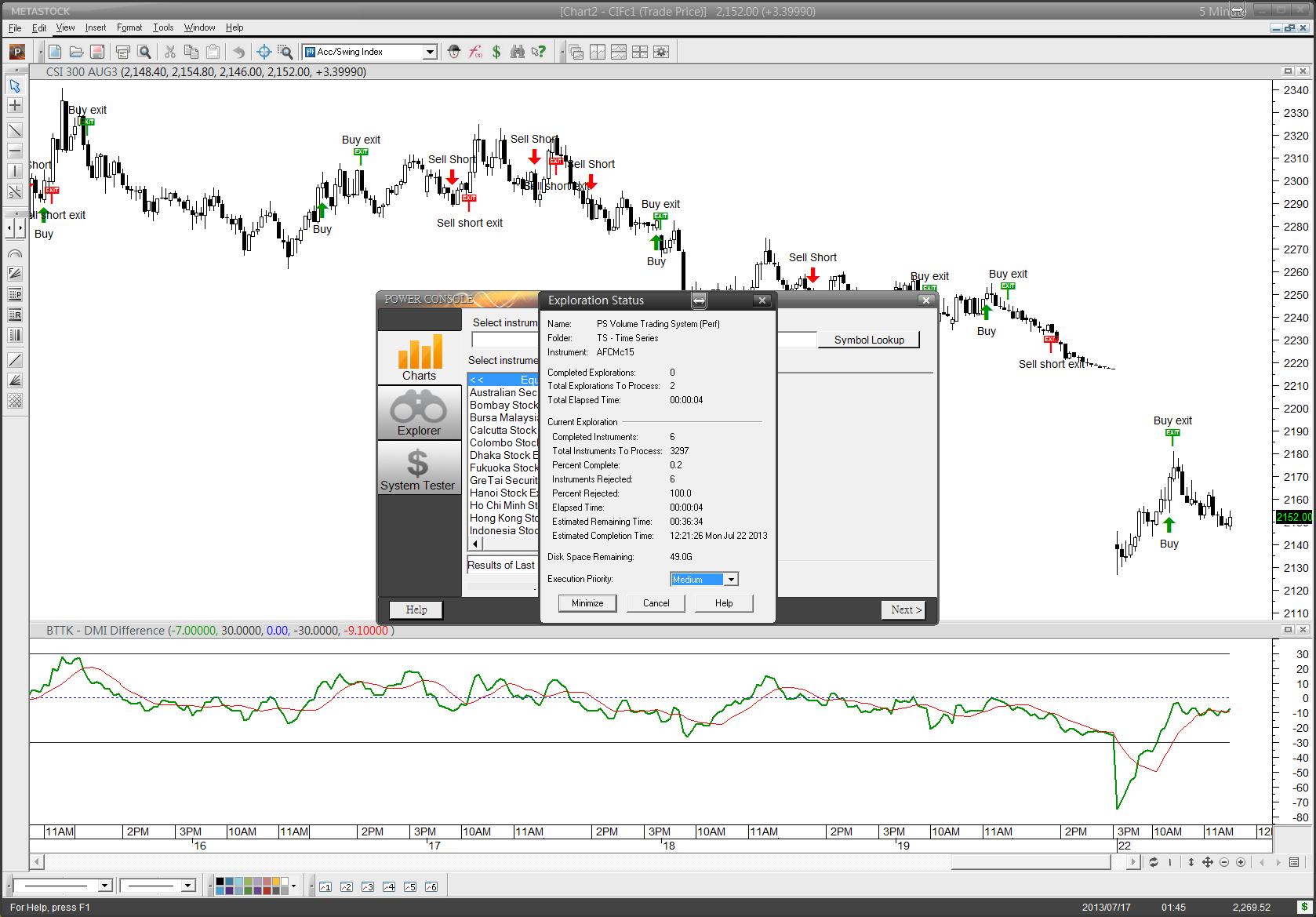
Task: Open the Insert menu
Action: (x=96, y=27)
